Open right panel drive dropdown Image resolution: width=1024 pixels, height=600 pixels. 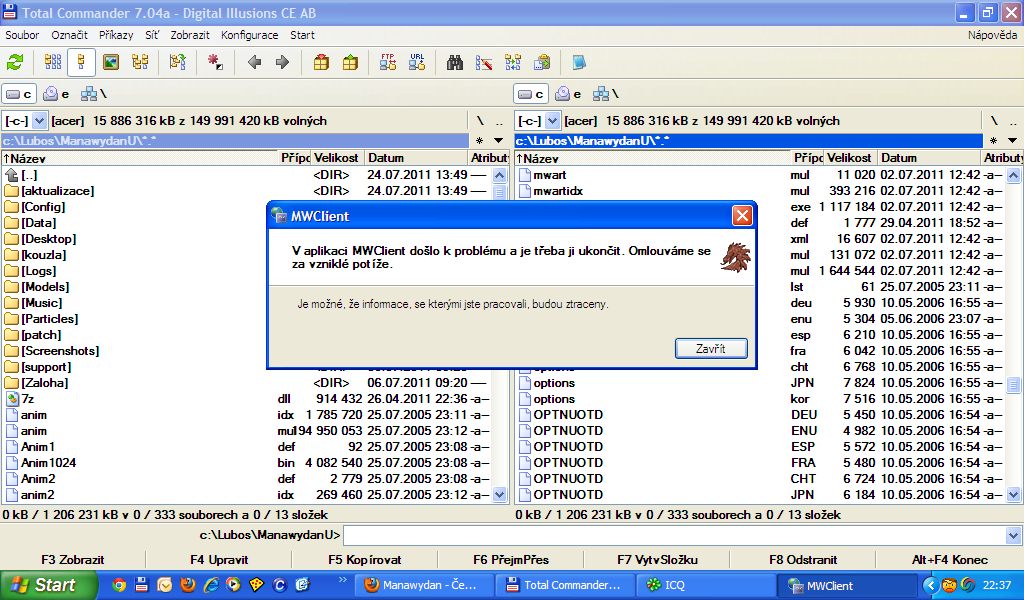coord(552,121)
